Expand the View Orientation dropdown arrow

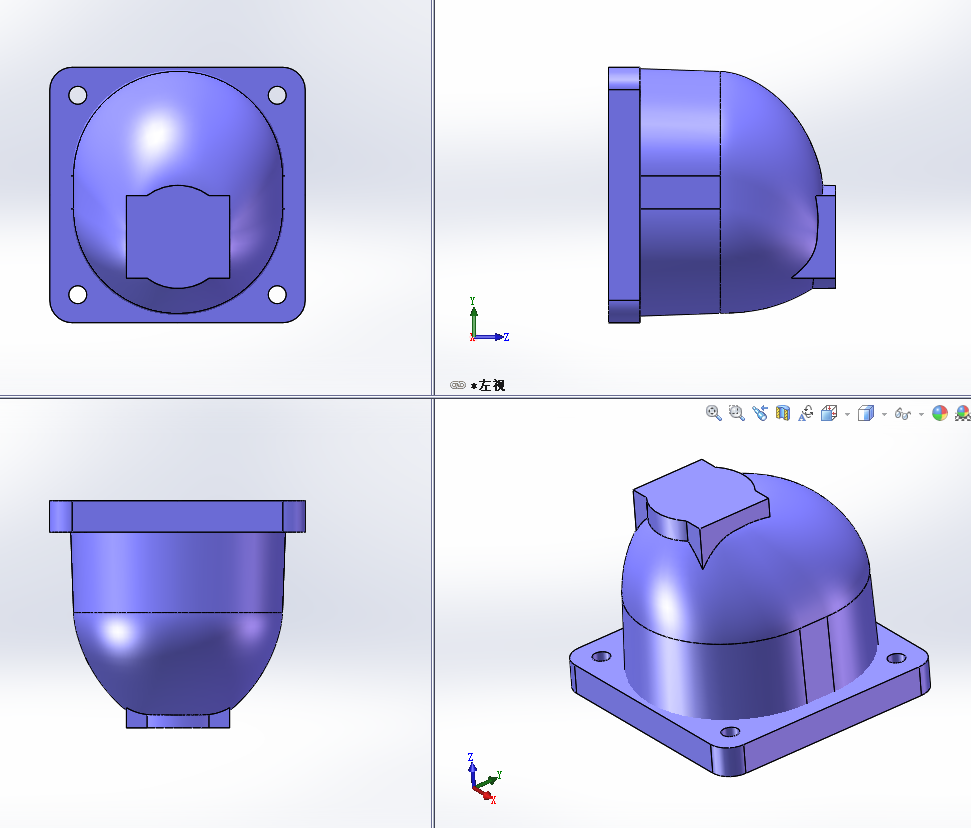[847, 414]
